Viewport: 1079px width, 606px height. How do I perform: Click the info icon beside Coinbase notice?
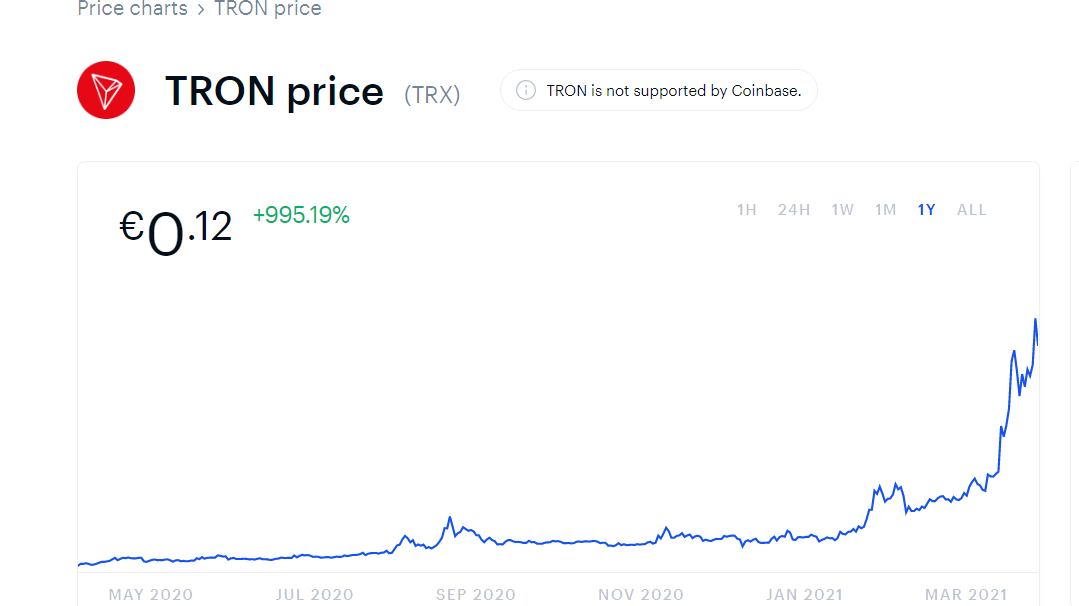click(x=525, y=90)
